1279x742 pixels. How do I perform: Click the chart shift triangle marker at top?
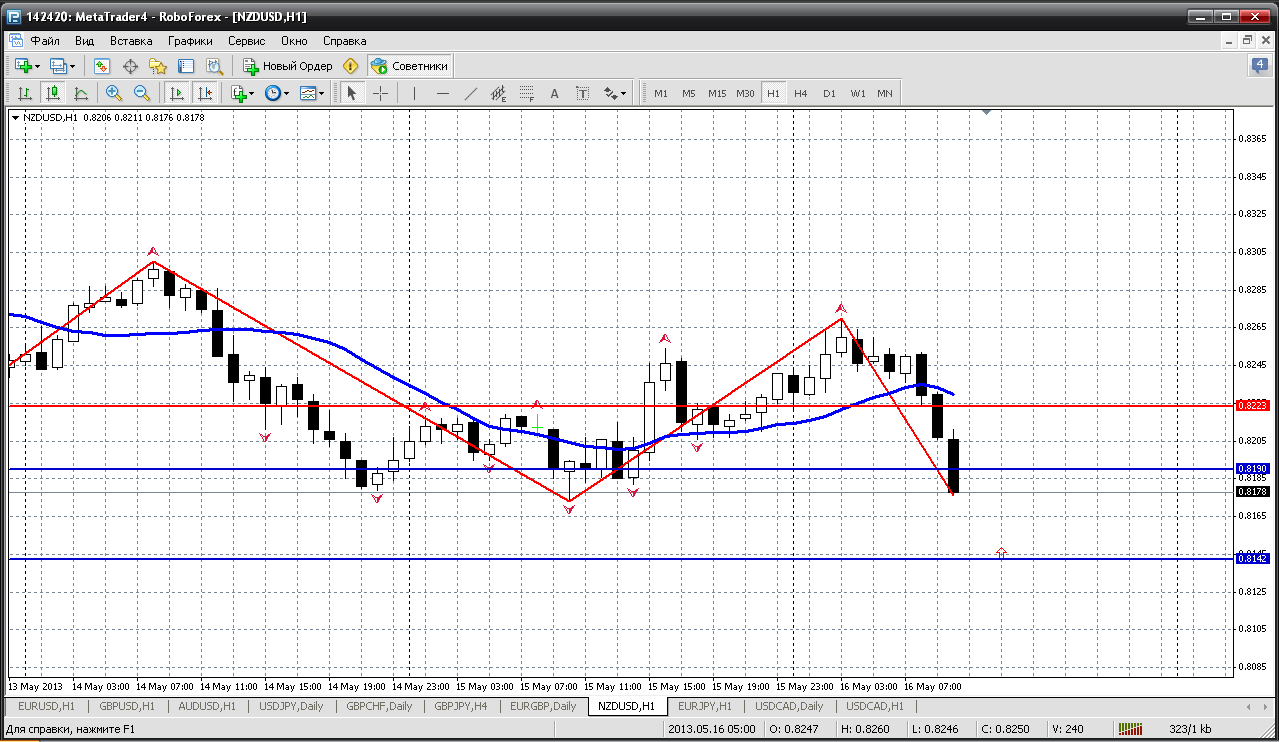tap(987, 114)
